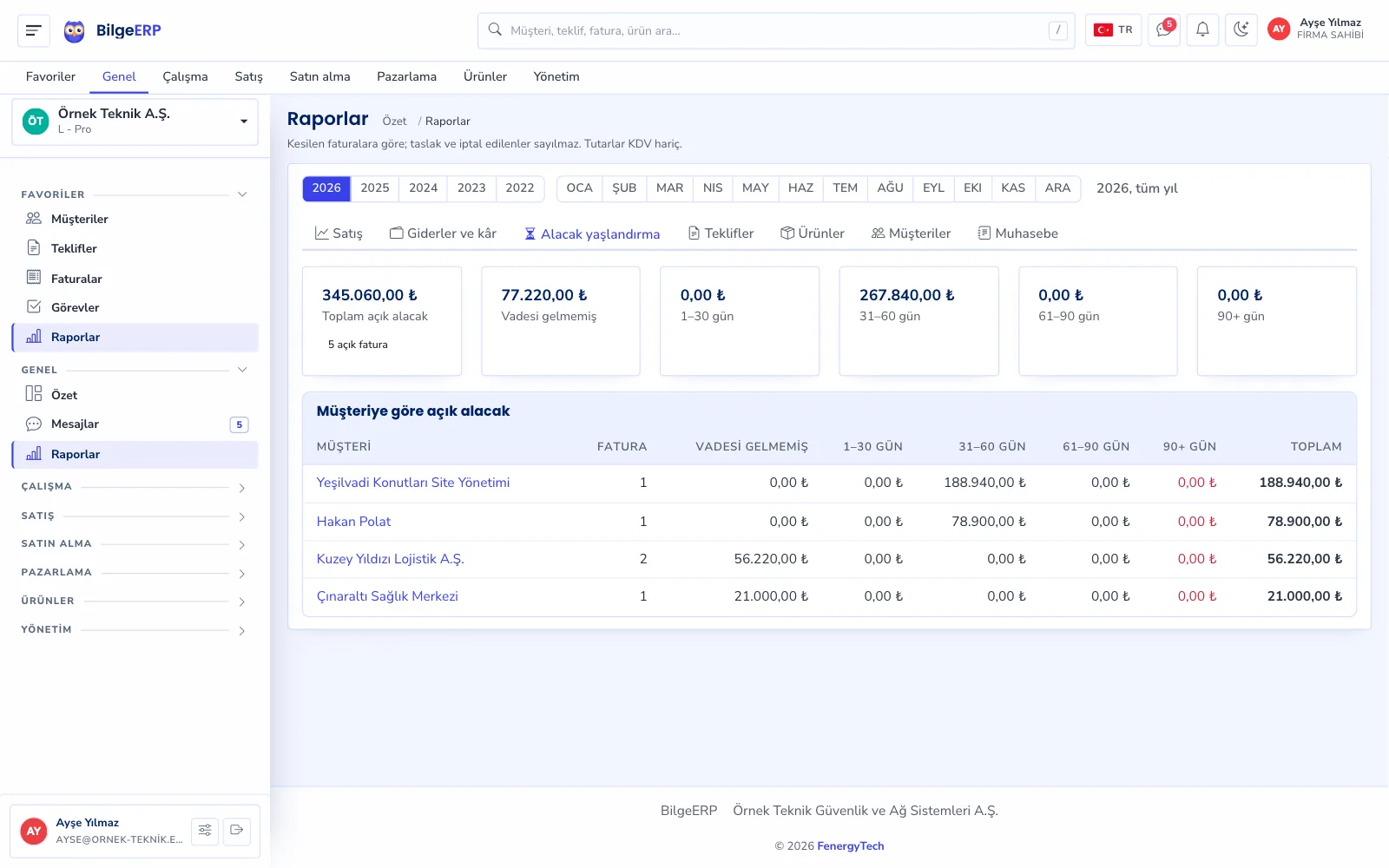Switch to the Giderler ve kâr tab
This screenshot has width=1389, height=868.
tap(443, 233)
